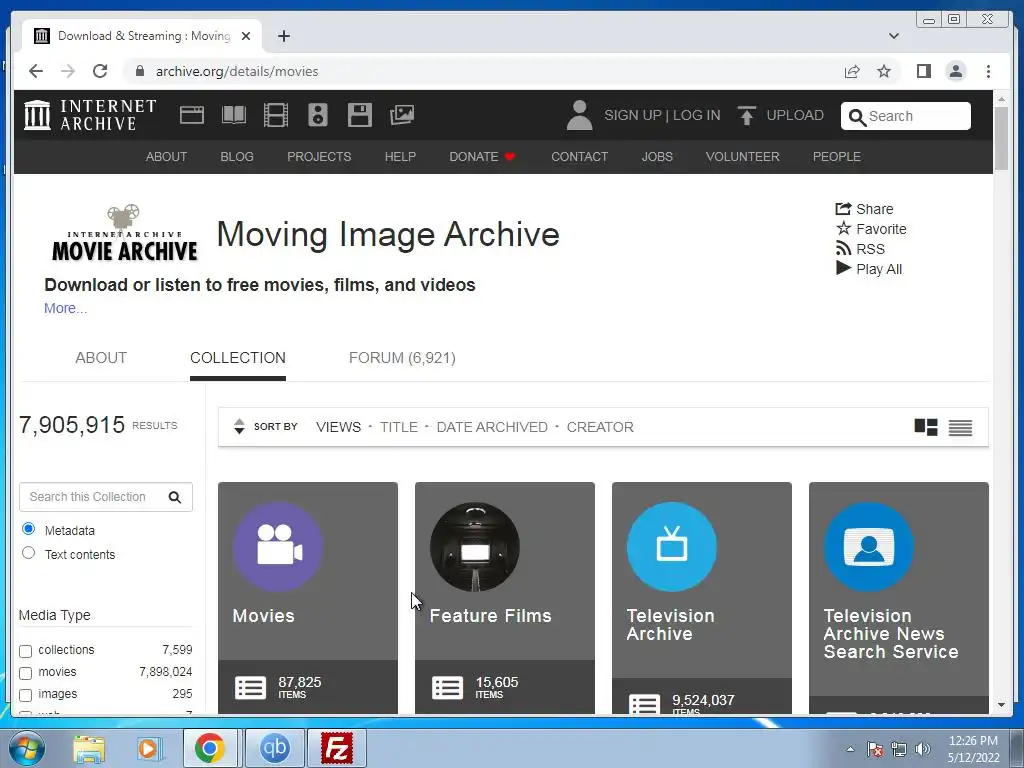Click the archive.org address bar
Viewport: 1024px width, 768px height.
pos(483,71)
